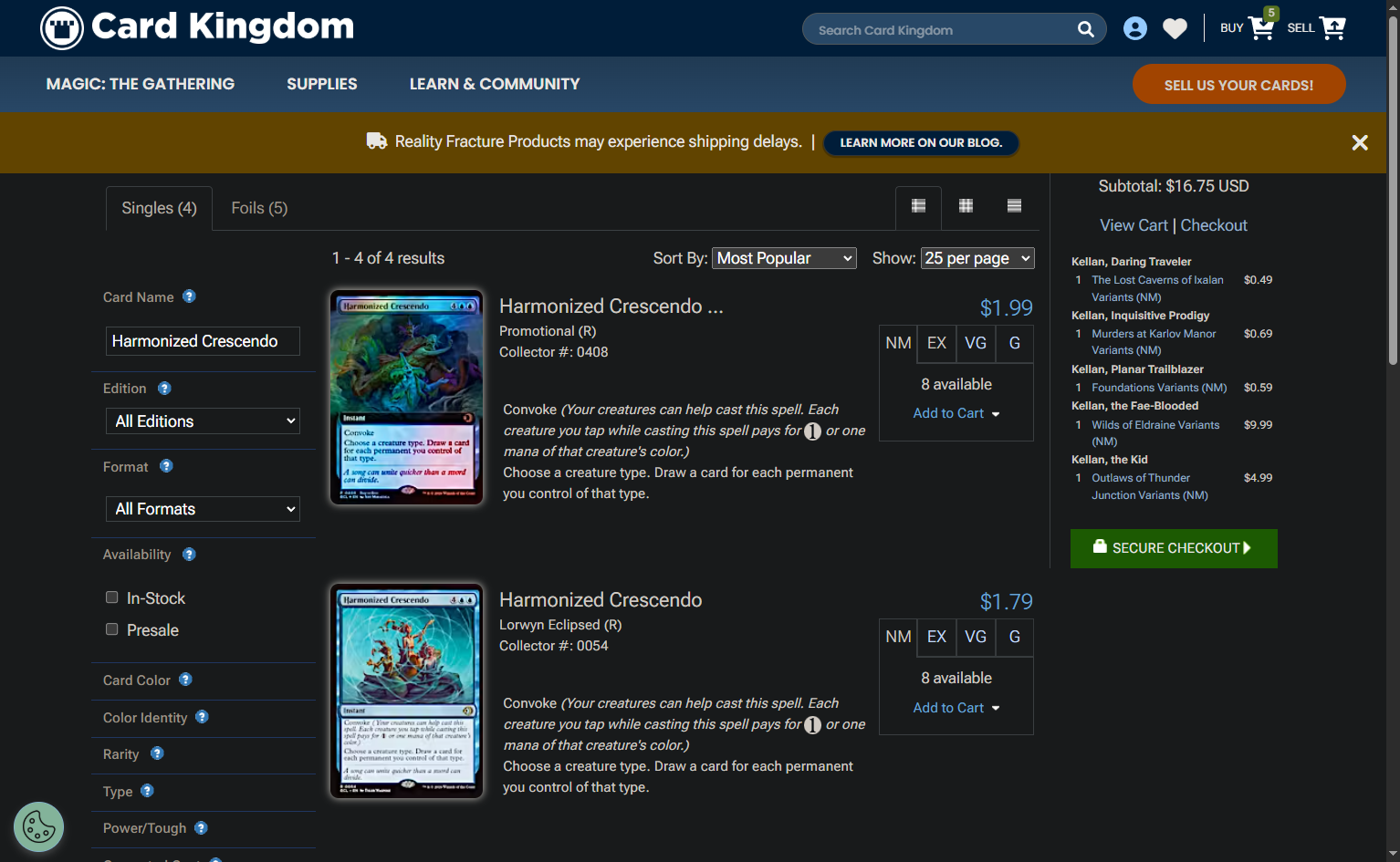Switch to the Singles (4) tab

point(160,208)
